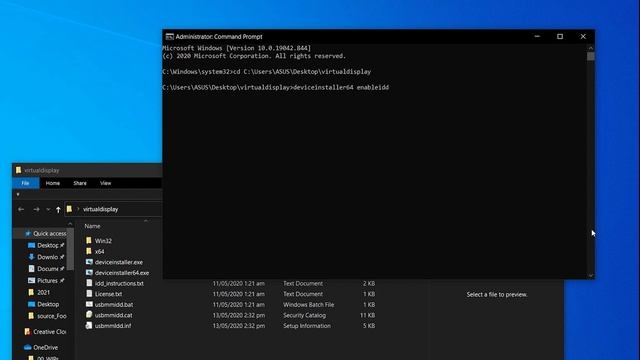Open the View ribbon tab
The image size is (640, 360).
tap(105, 183)
